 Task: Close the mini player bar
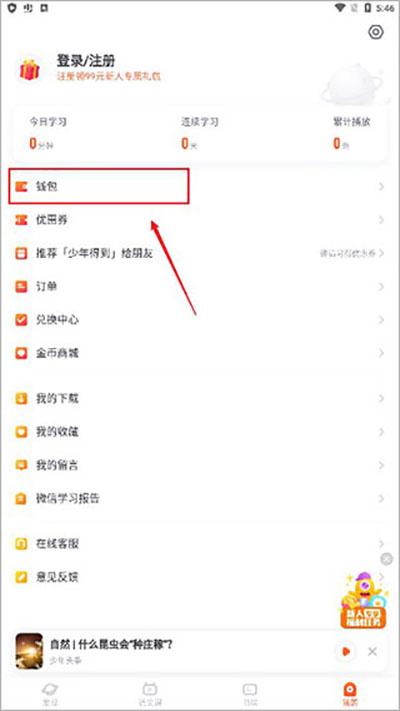[x=372, y=652]
